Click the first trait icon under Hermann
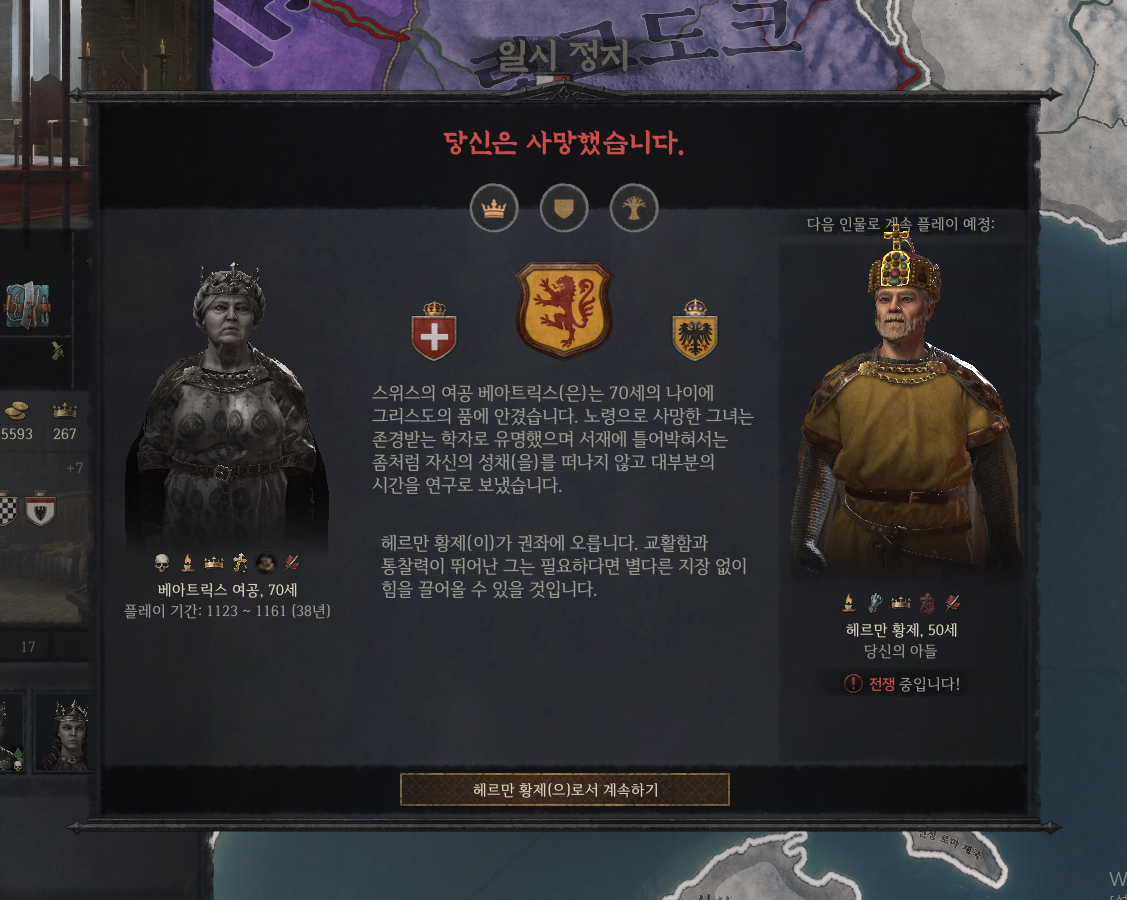The width and height of the screenshot is (1127, 900). pos(848,602)
